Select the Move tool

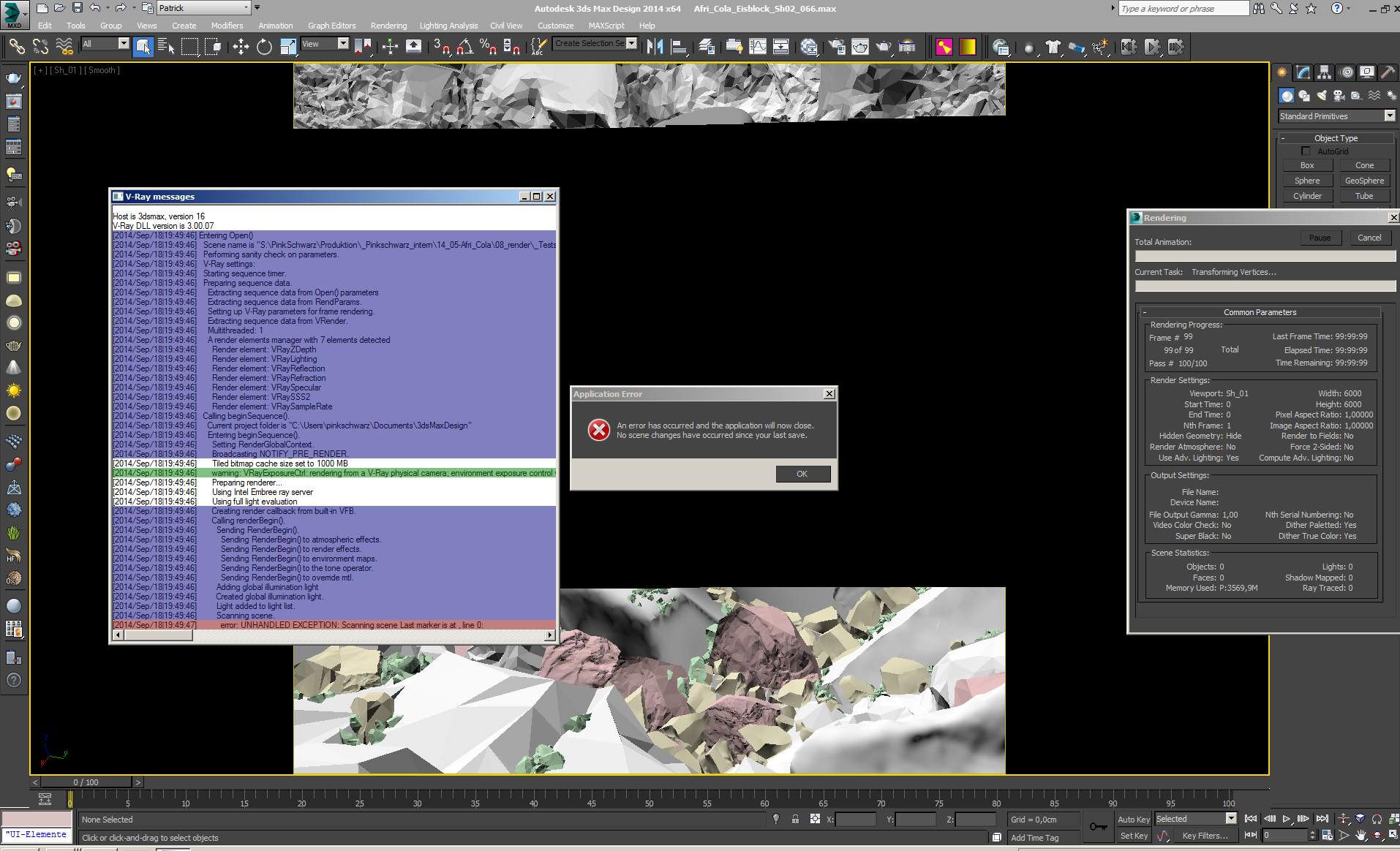click(x=240, y=47)
